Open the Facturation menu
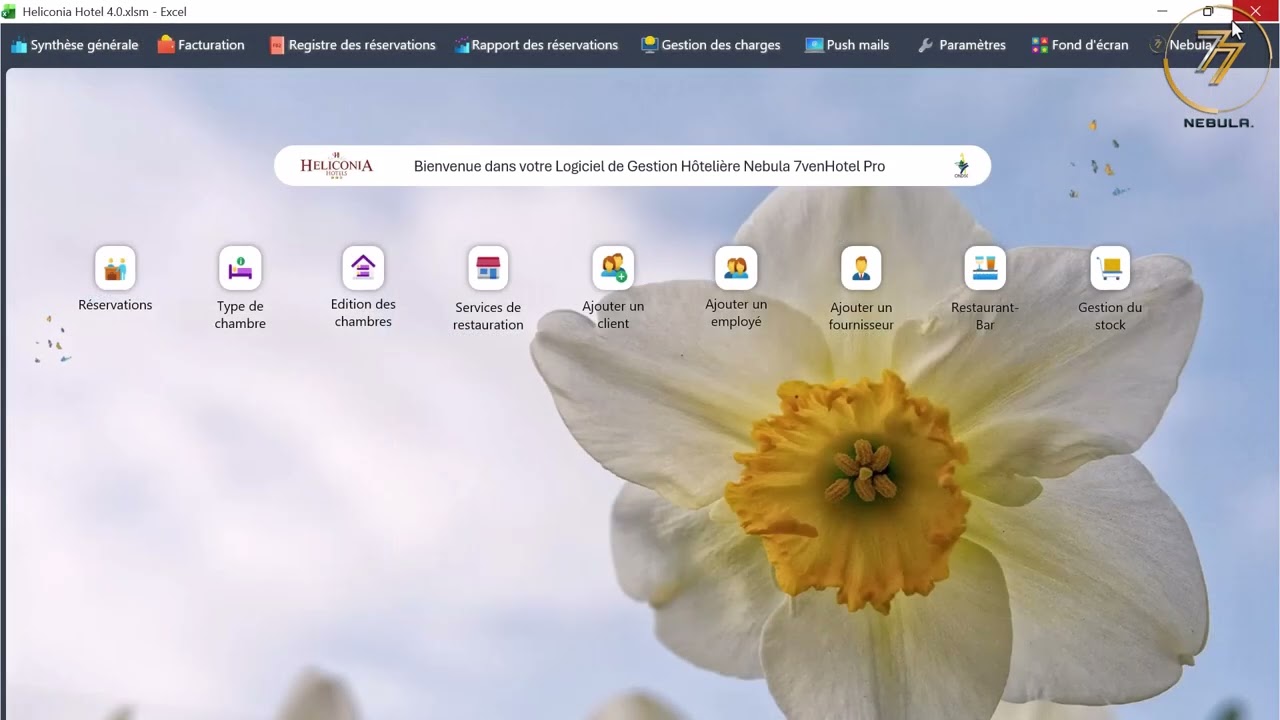 pyautogui.click(x=201, y=45)
